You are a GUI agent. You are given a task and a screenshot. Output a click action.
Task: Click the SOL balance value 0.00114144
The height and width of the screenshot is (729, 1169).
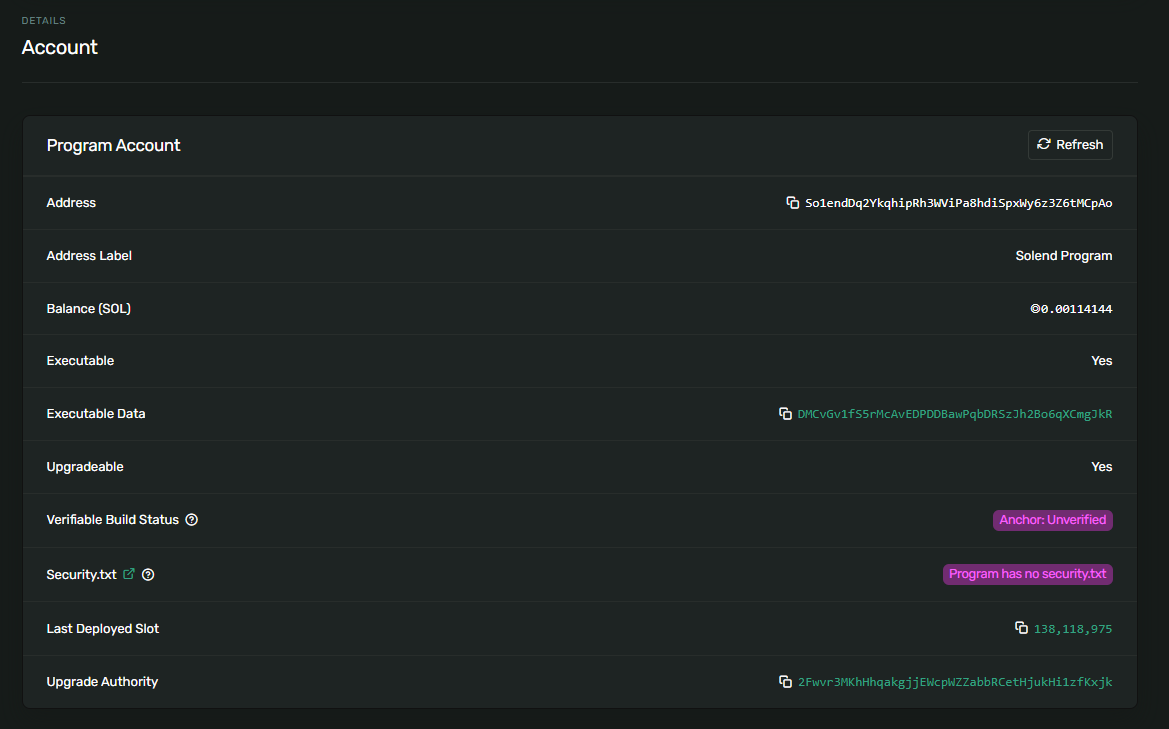(1071, 309)
